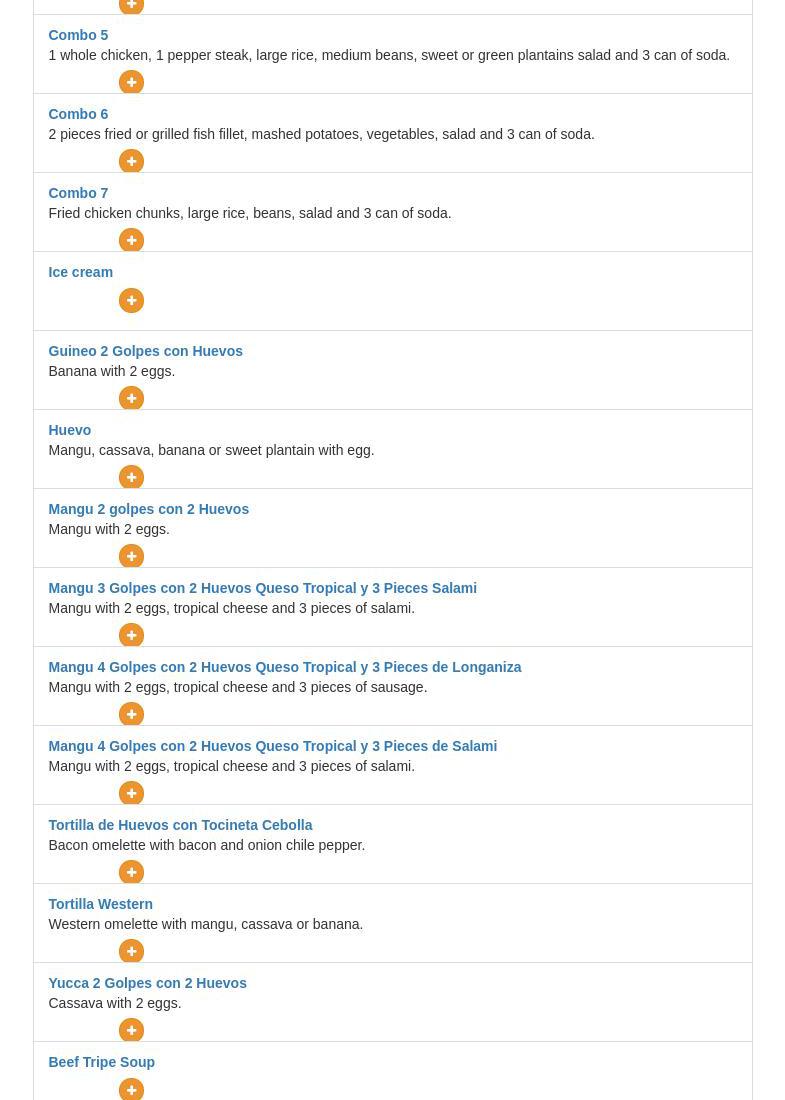The width and height of the screenshot is (785, 1100).
Task: Select the Tortilla Western title link
Action: click(x=100, y=904)
